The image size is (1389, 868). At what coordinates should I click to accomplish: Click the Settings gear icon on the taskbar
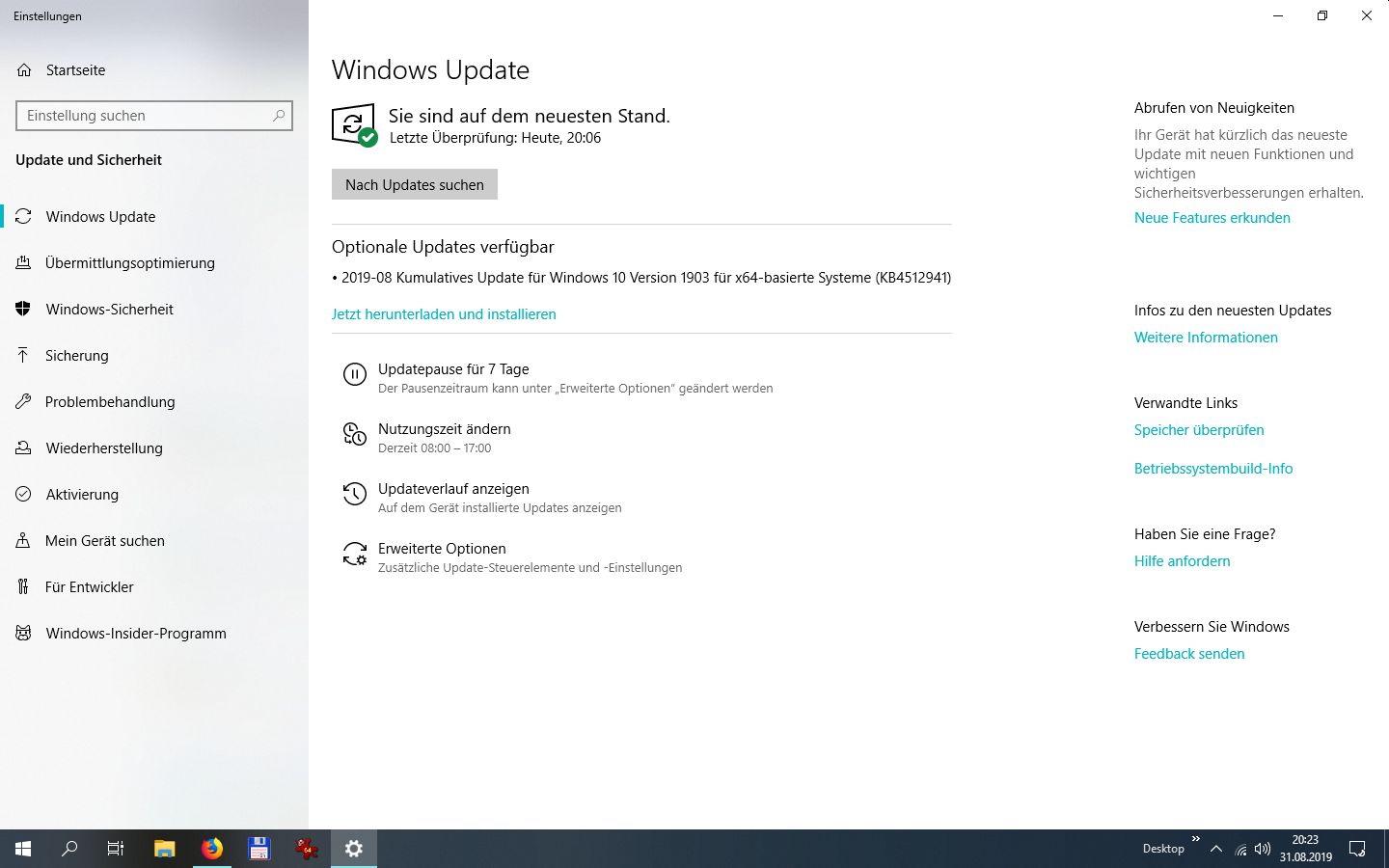(354, 849)
